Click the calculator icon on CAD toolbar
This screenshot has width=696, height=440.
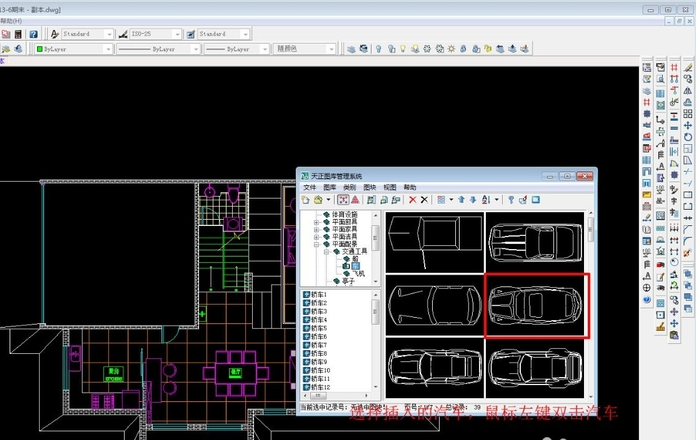pyautogui.click(x=18, y=34)
